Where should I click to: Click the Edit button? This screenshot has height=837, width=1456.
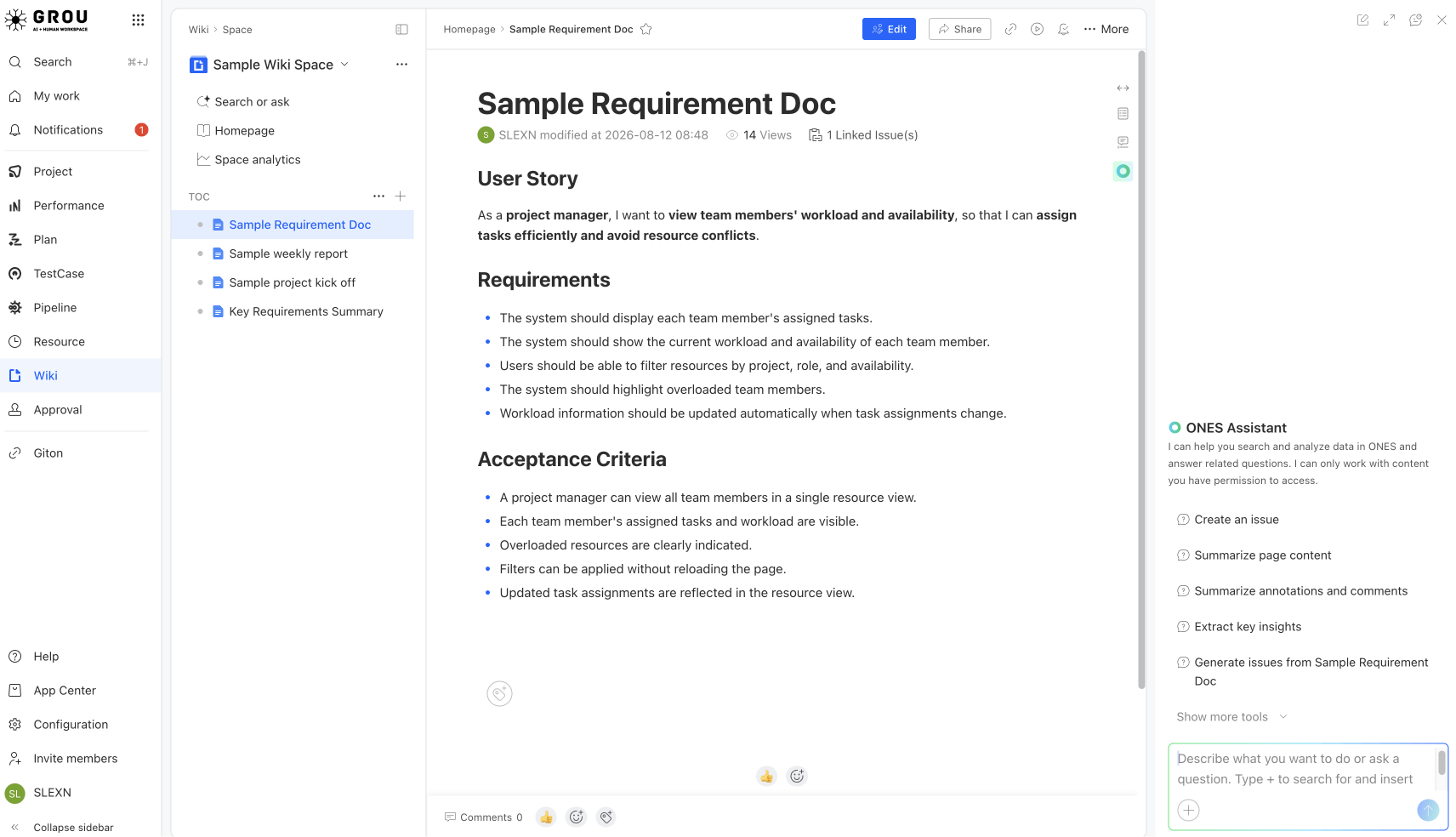click(889, 29)
